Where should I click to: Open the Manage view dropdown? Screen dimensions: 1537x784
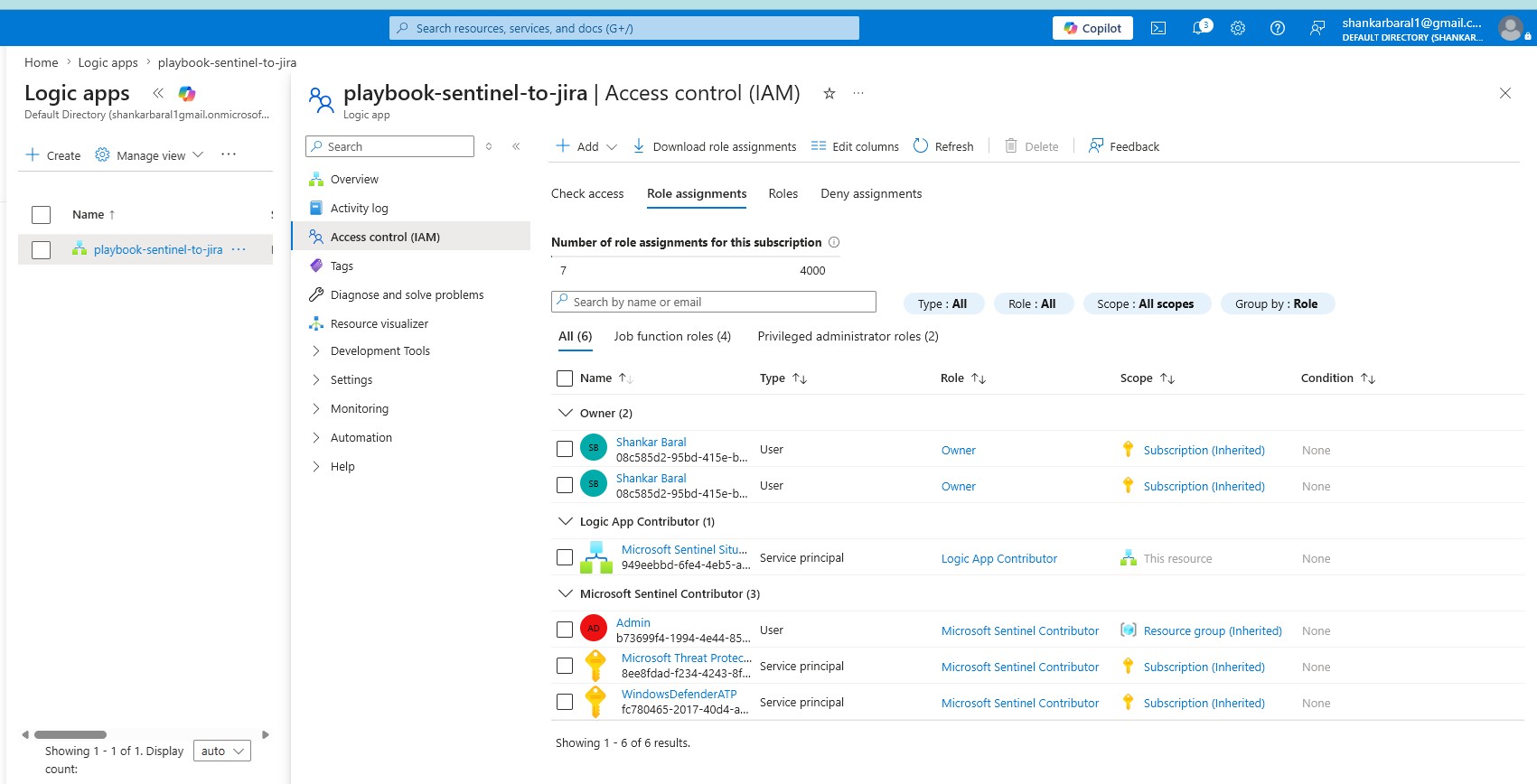(149, 154)
